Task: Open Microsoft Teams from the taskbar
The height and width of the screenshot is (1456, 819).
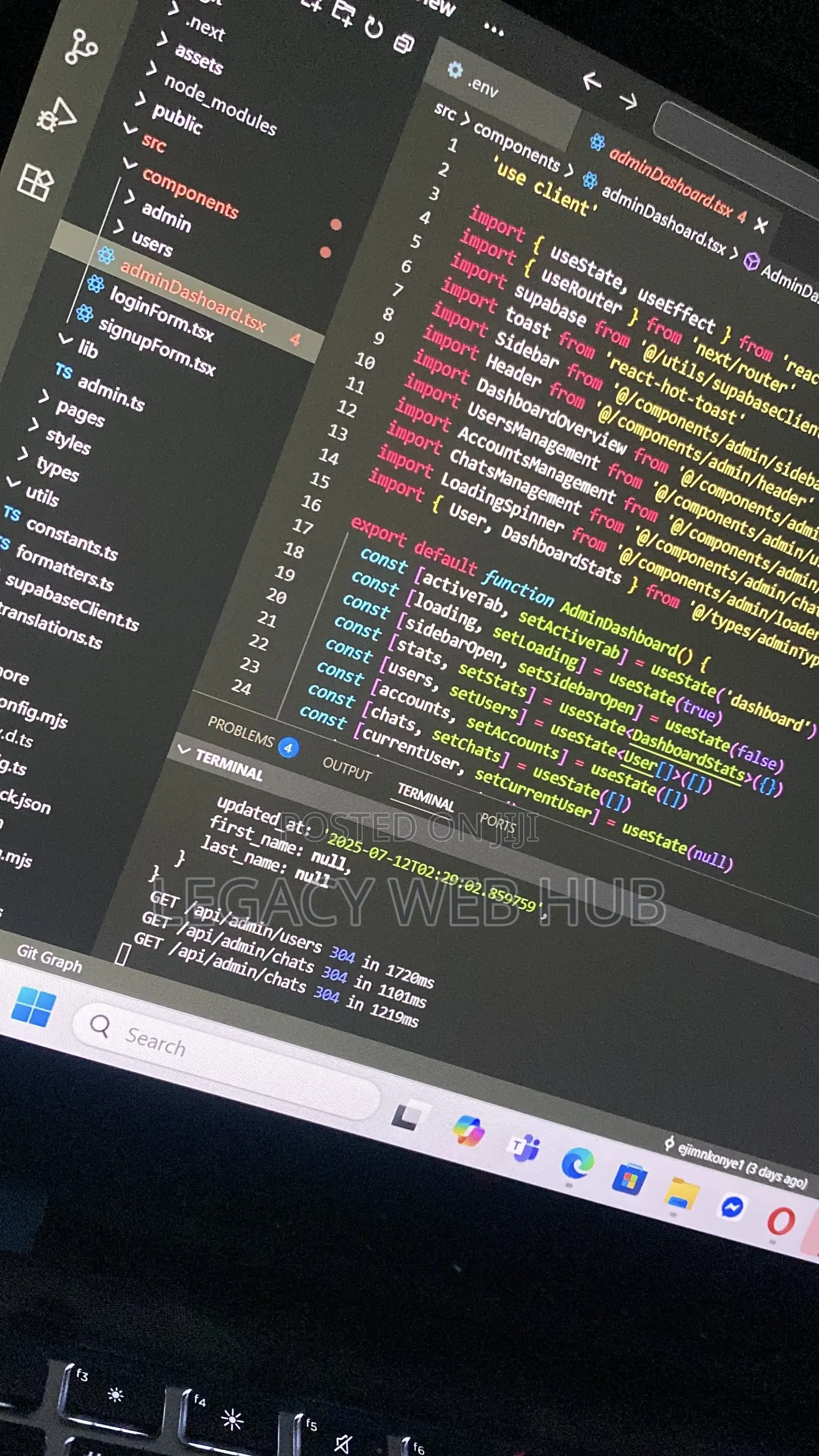Action: coord(523,1147)
